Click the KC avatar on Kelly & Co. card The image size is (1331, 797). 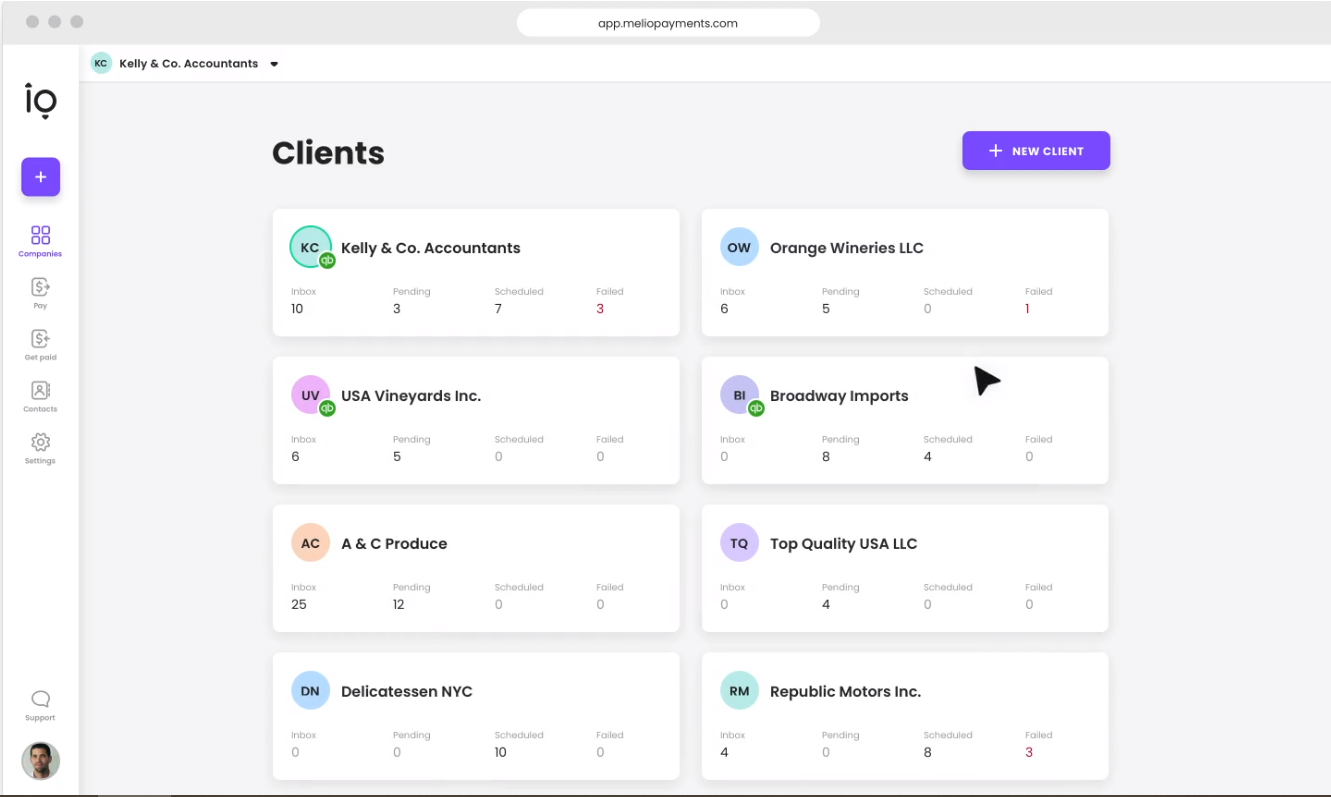coord(310,247)
